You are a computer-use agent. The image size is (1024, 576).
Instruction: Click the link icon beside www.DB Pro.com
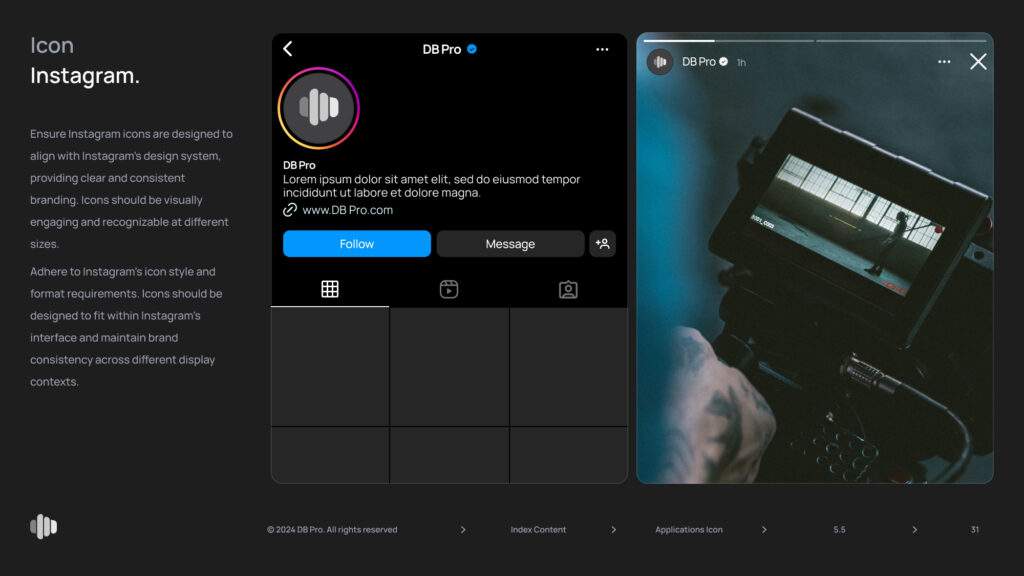(290, 210)
